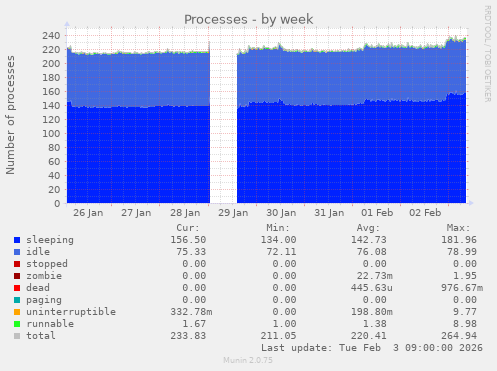Select the 'uninterruptible' legend label

(71, 312)
